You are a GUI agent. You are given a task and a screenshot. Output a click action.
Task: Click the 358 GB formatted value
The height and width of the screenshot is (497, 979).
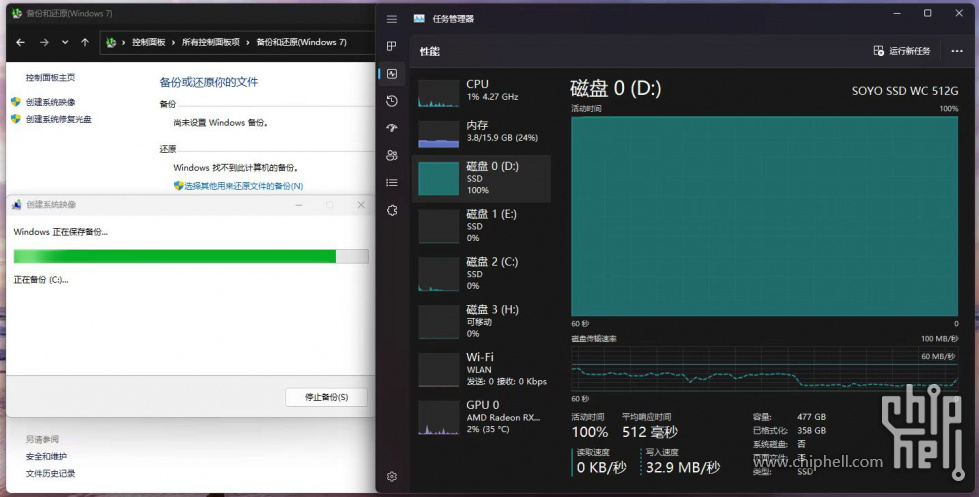coord(812,430)
